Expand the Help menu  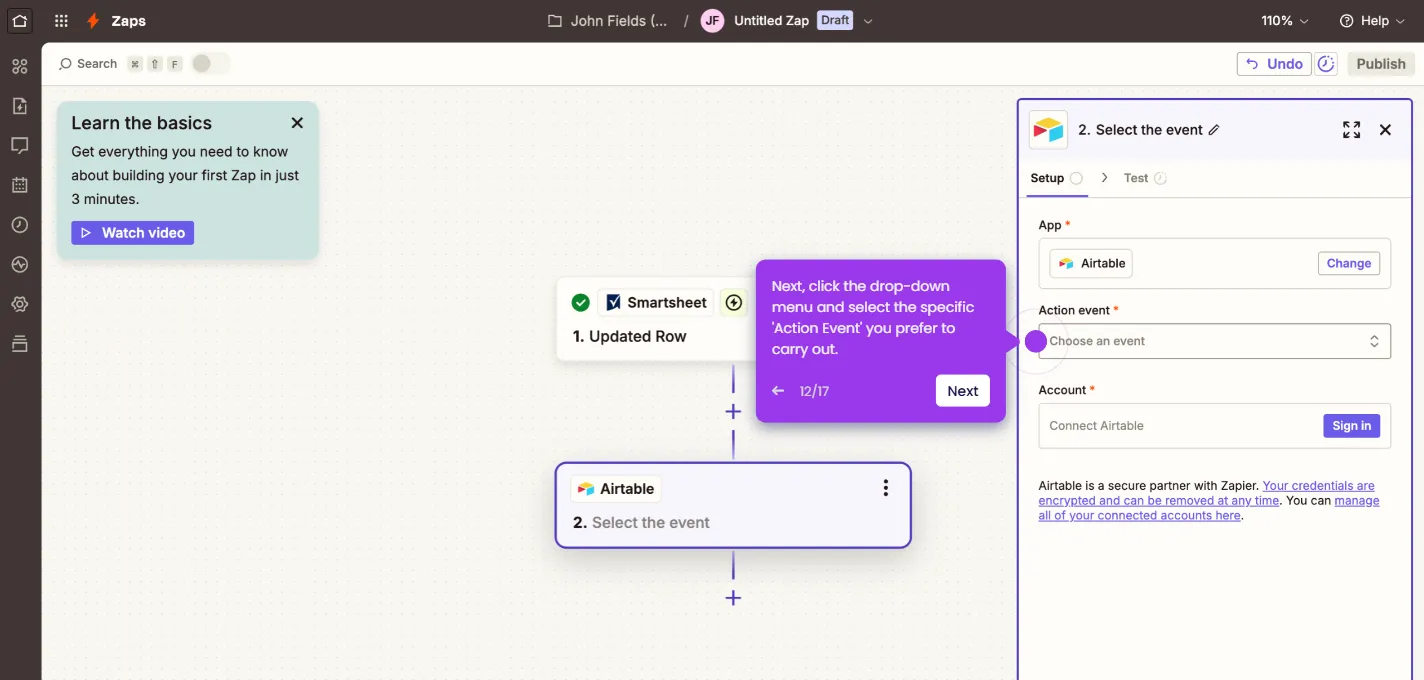(x=1373, y=21)
